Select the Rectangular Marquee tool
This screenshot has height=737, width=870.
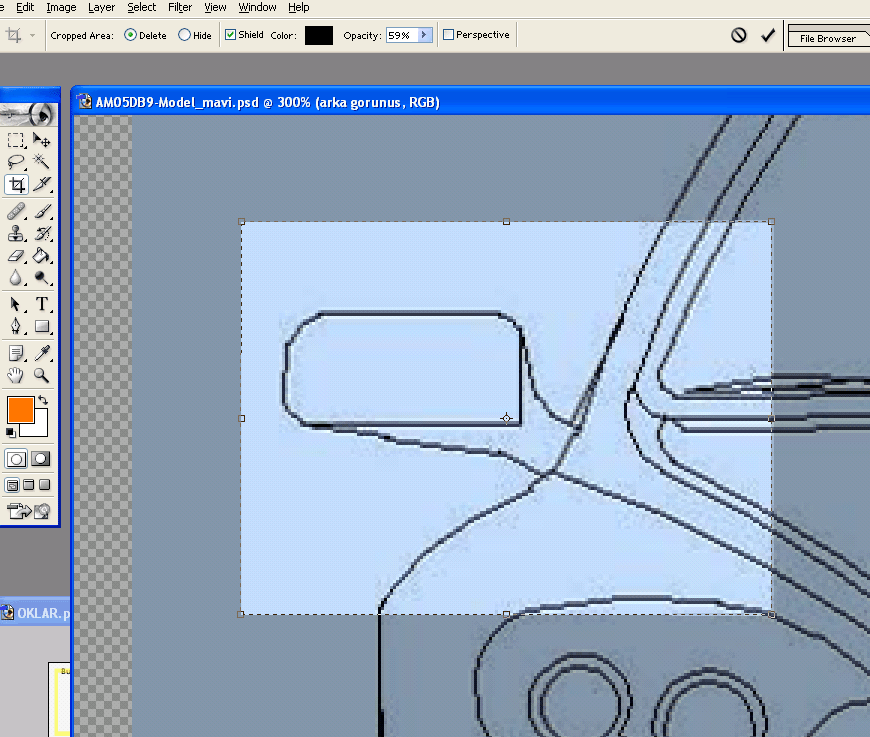(x=16, y=140)
